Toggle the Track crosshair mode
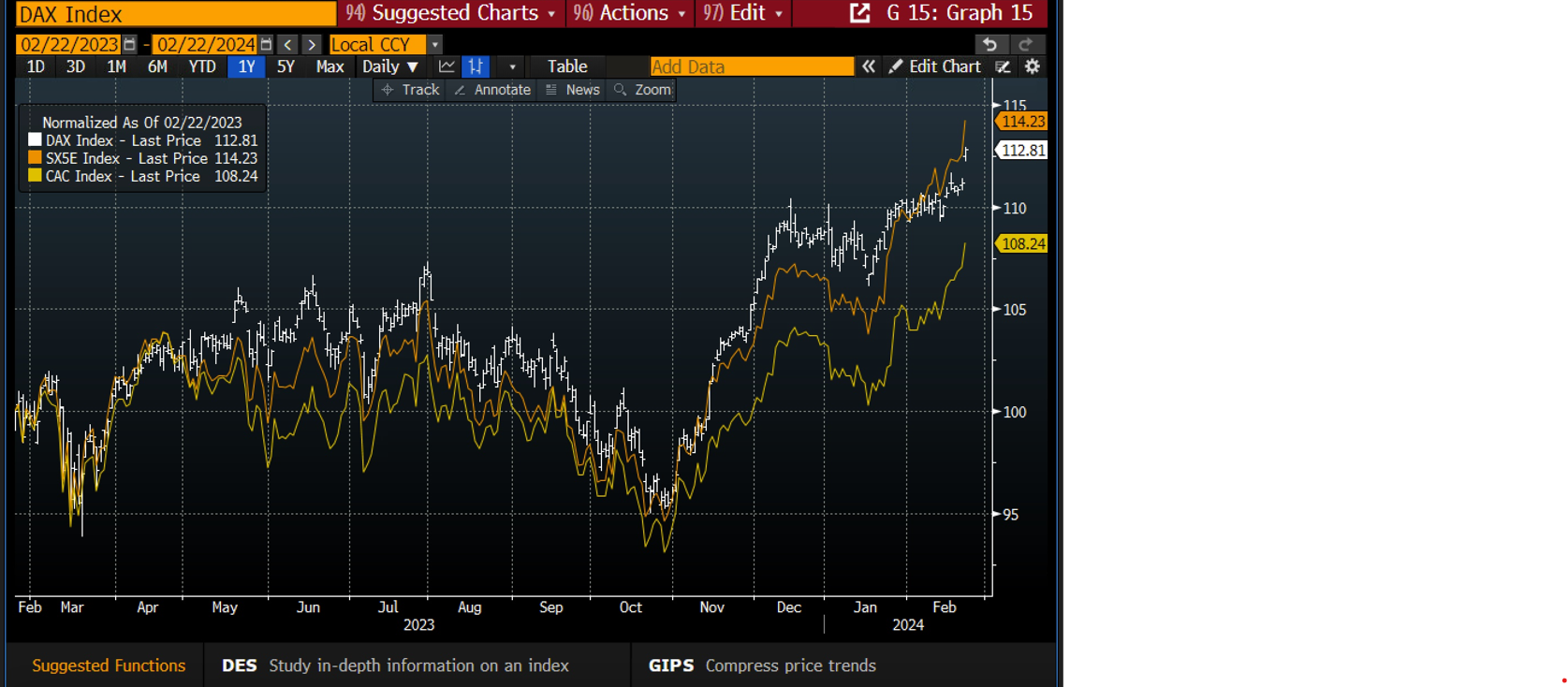1568x687 pixels. tap(411, 90)
